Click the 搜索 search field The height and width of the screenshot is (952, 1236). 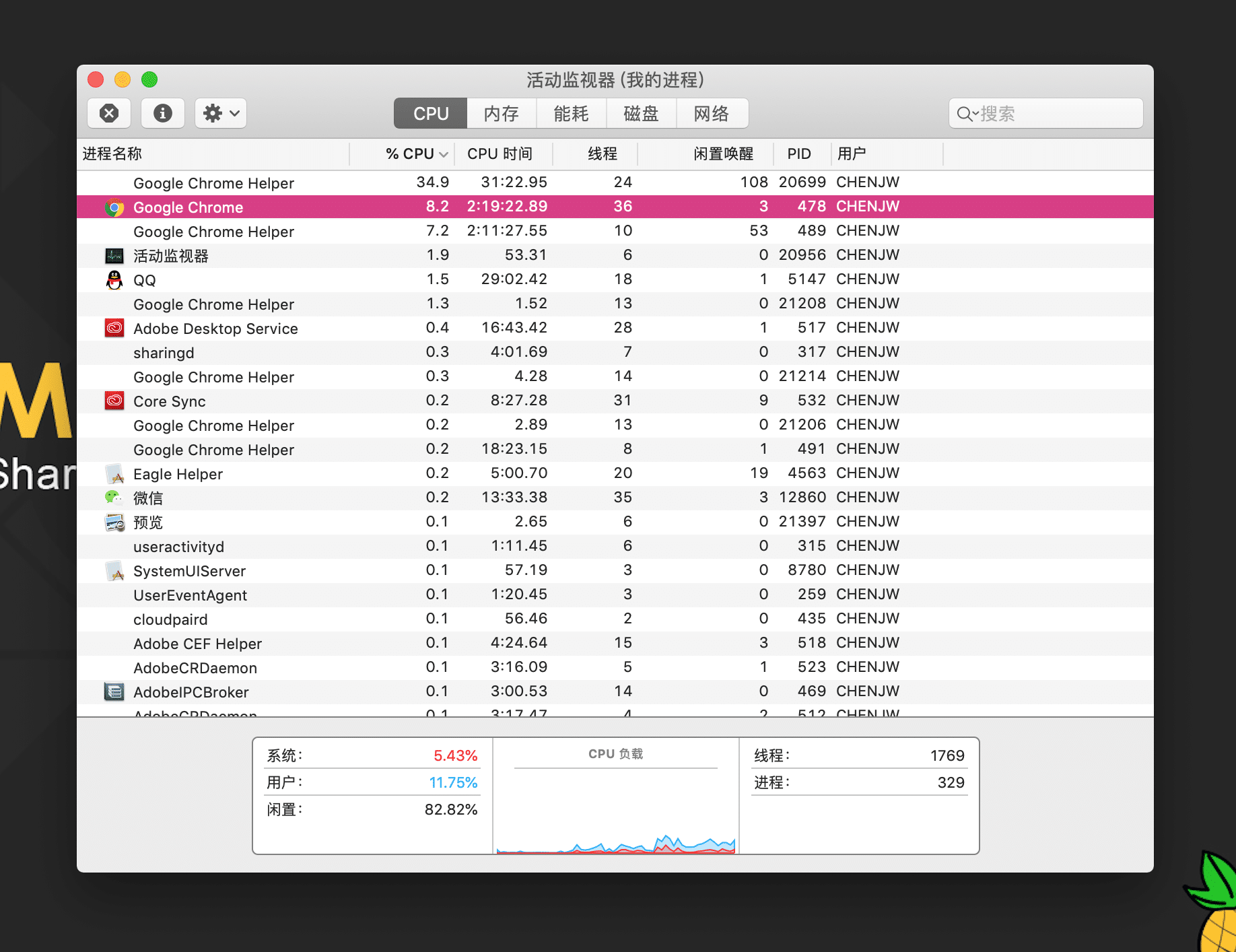point(1046,113)
